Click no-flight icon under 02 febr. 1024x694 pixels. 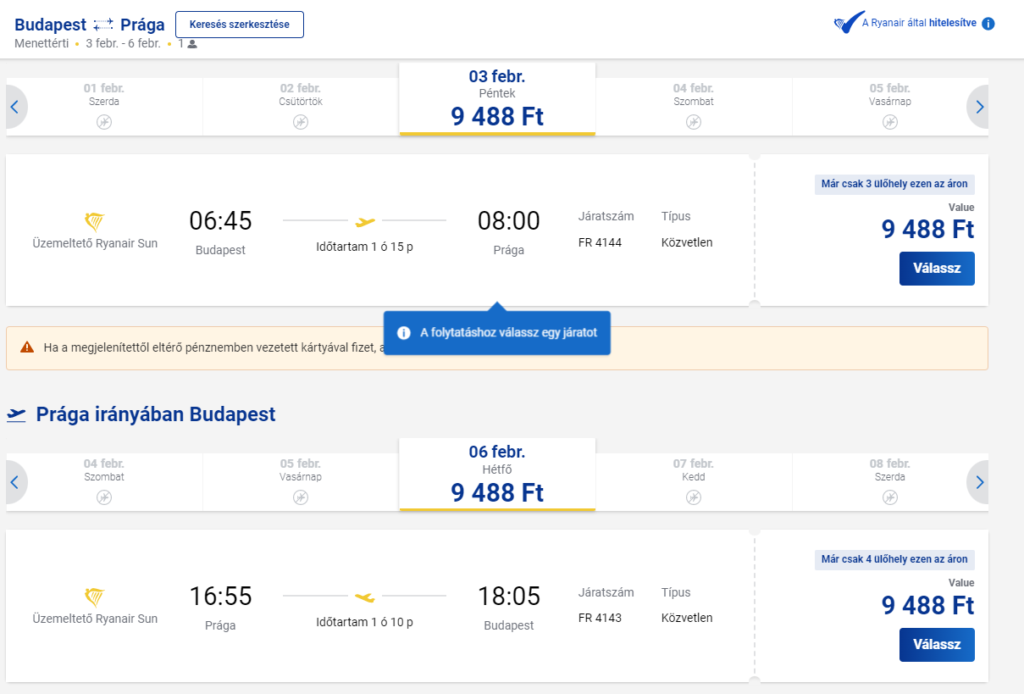300,121
